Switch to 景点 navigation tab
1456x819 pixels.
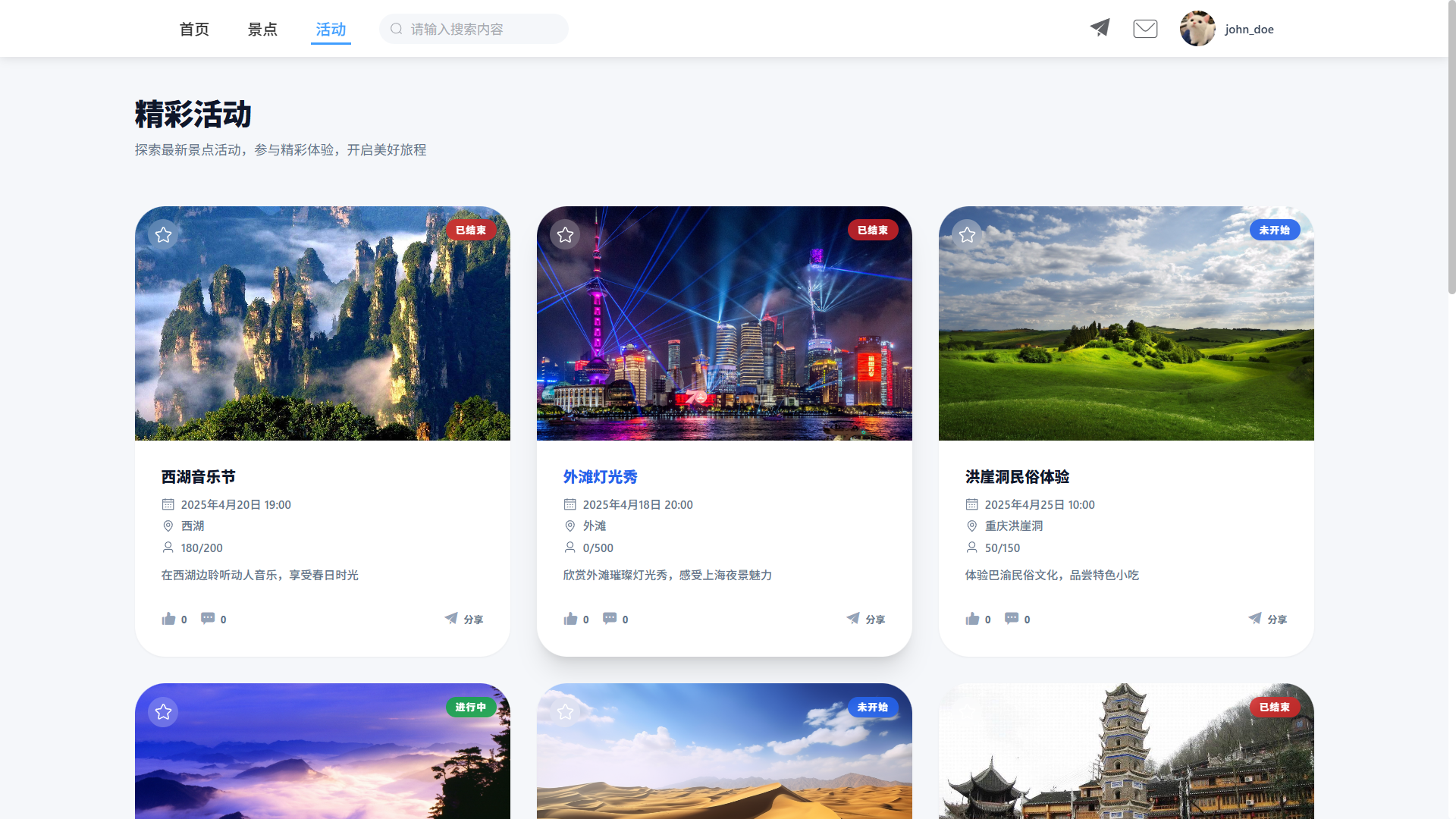262,30
